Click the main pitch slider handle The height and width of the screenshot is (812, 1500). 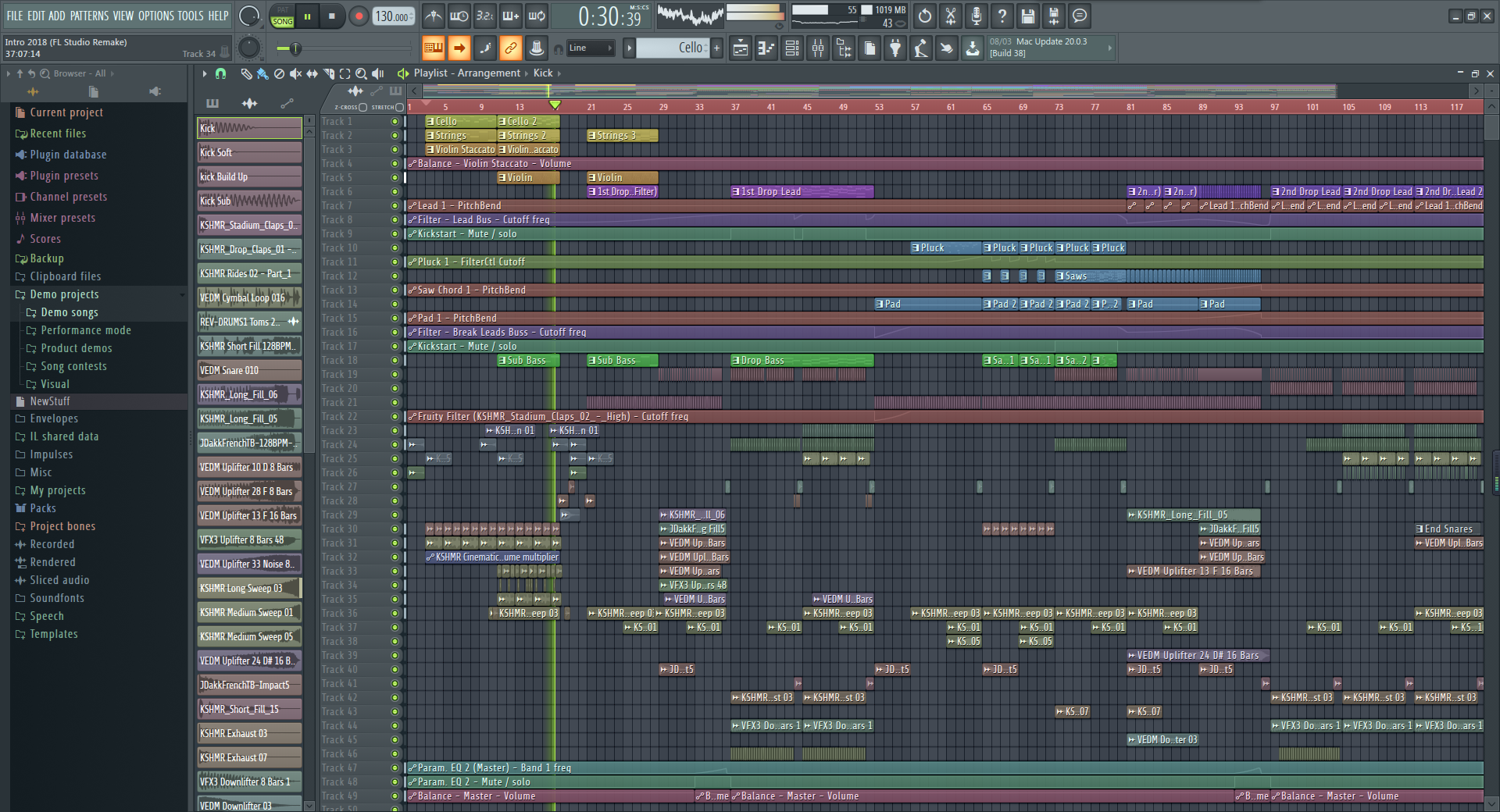[295, 48]
